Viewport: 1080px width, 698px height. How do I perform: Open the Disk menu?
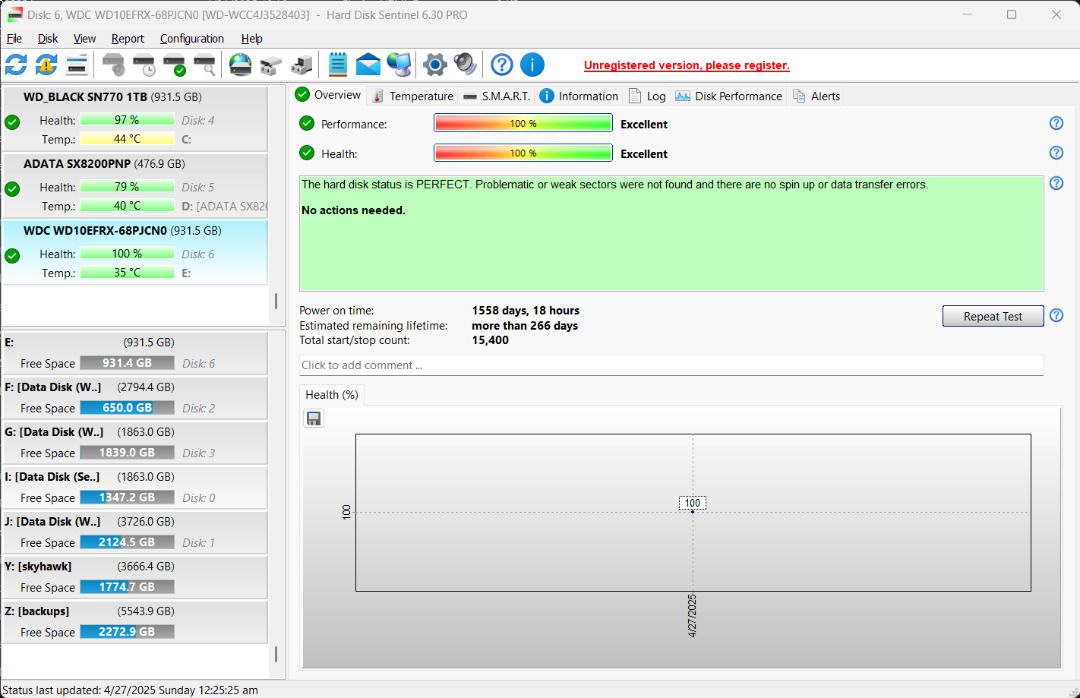pyautogui.click(x=48, y=39)
